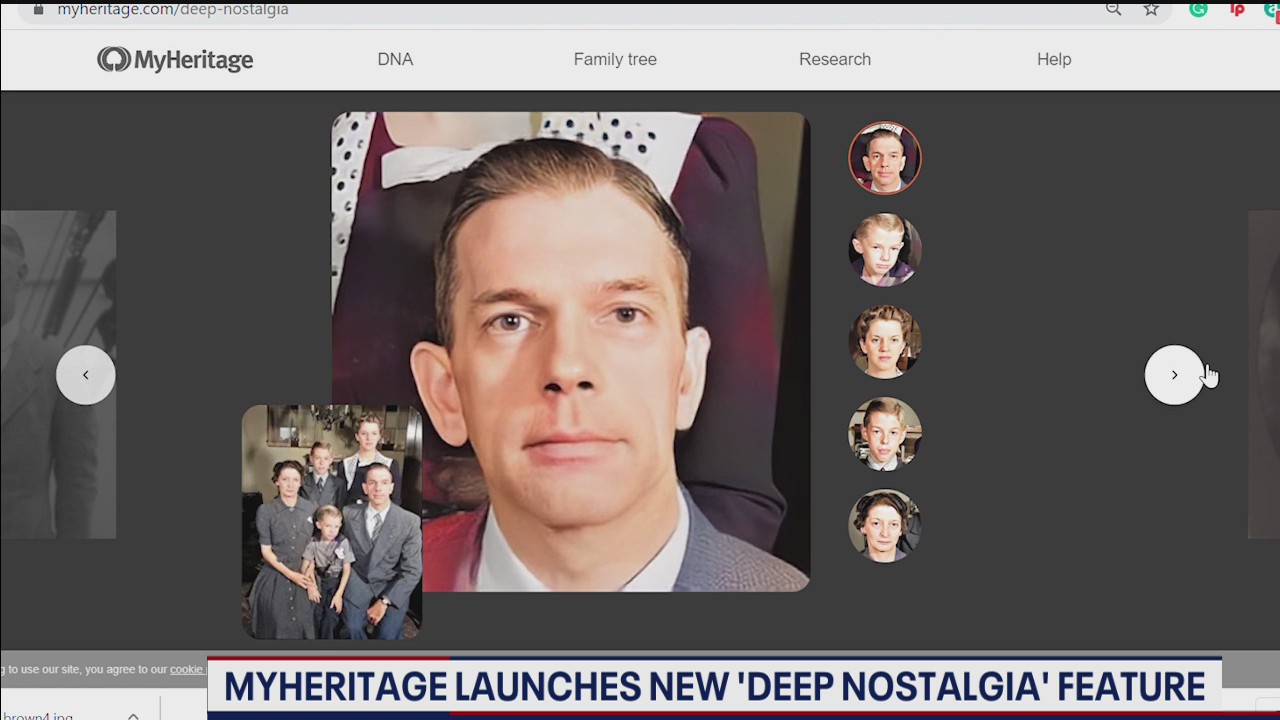Bookmark the page with the star icon
This screenshot has width=1280, height=720.
click(x=1150, y=10)
